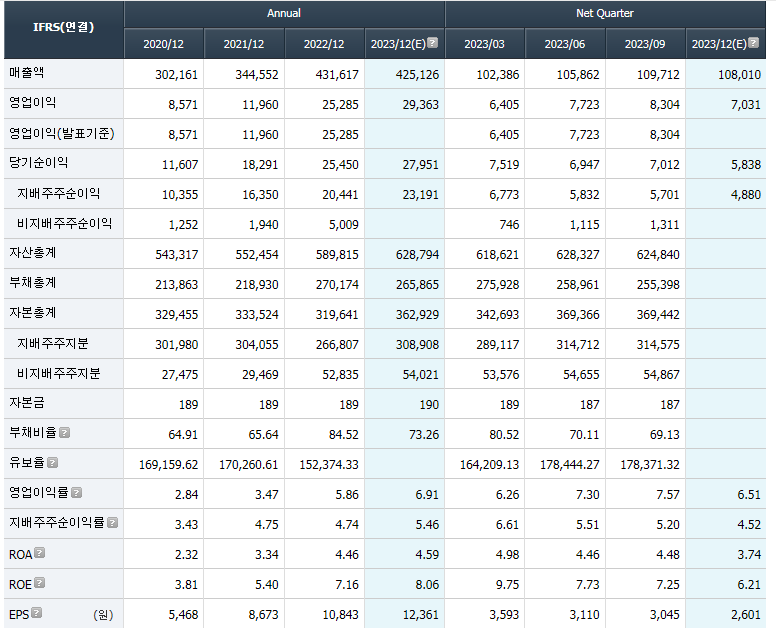
Task: Click help icon beside 지배주주순이익률
Action: (112, 523)
